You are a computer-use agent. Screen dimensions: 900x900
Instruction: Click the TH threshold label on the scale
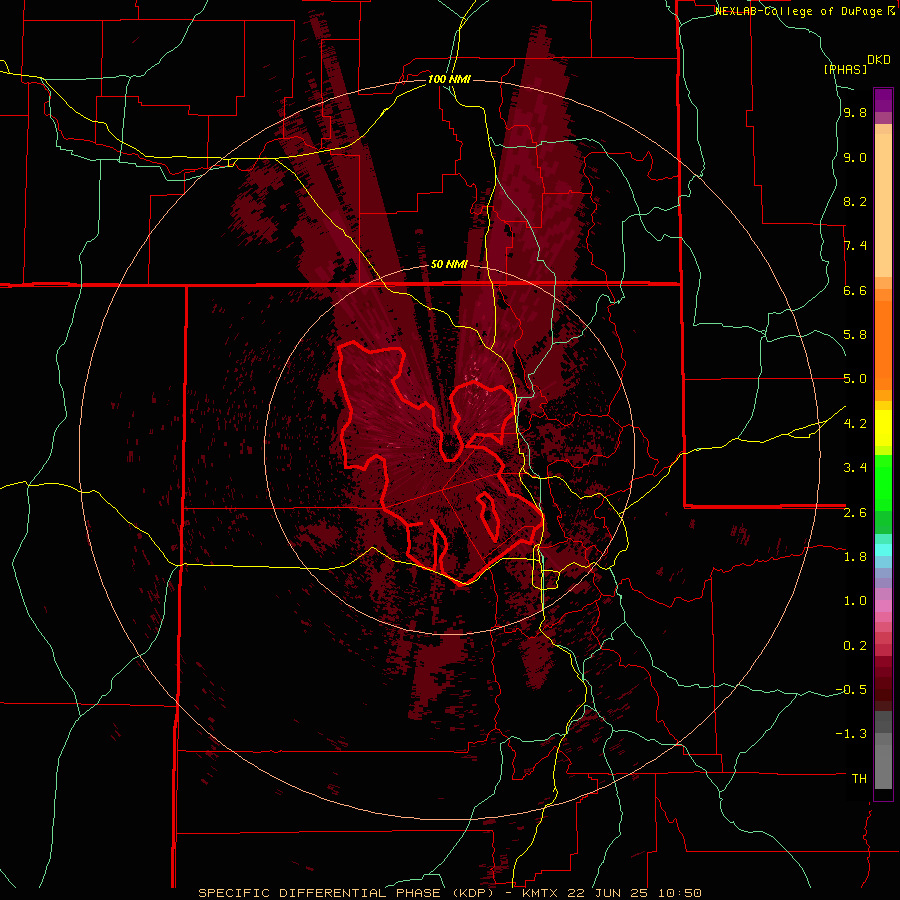click(x=859, y=779)
